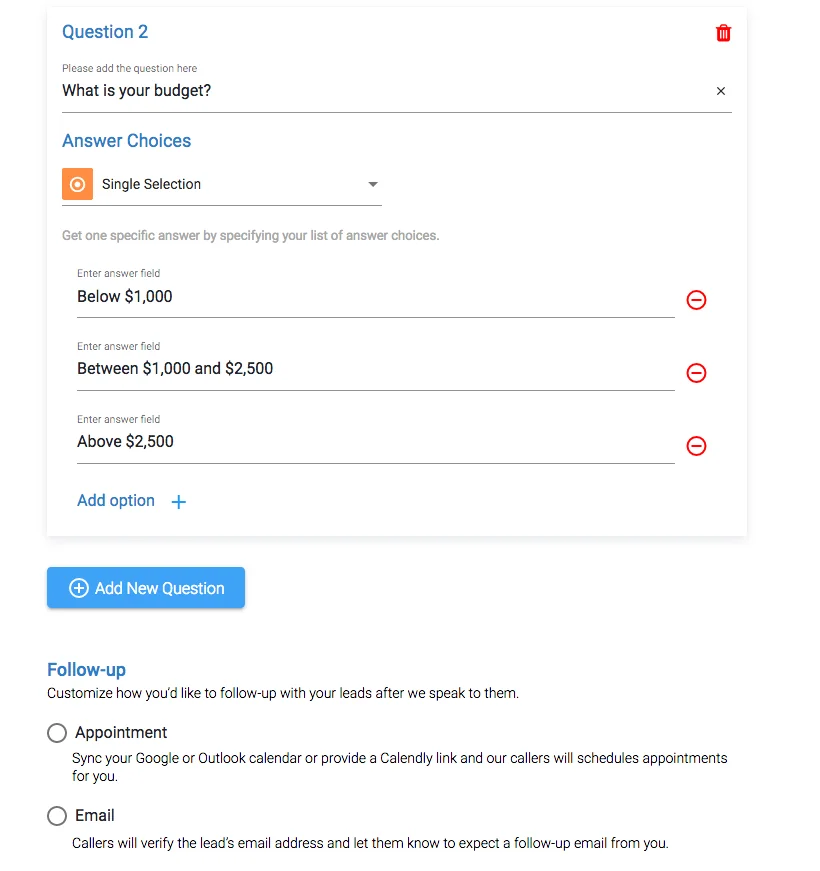Image resolution: width=820 pixels, height=871 pixels.
Task: Remove the "Between $1,000 and $2,500" option
Action: (x=697, y=372)
